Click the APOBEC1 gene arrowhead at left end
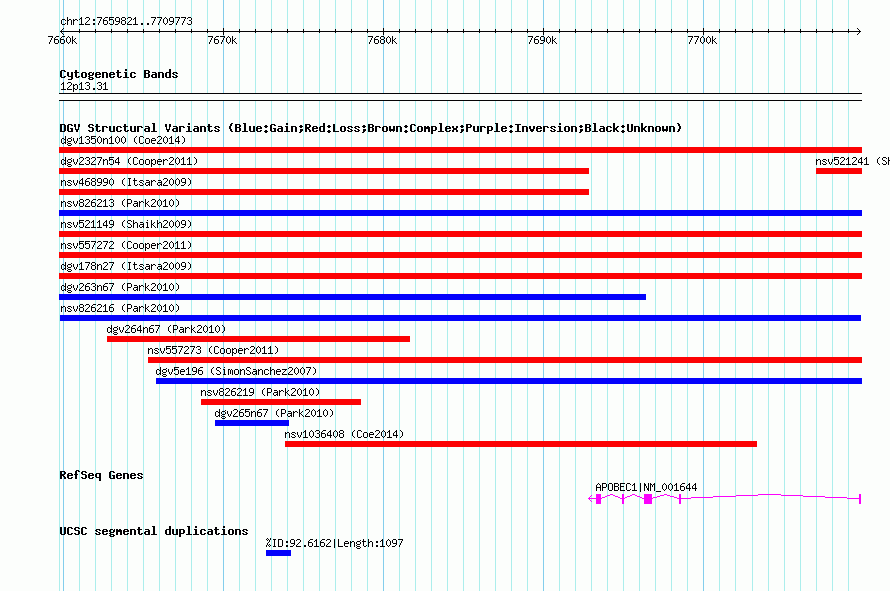The image size is (890, 591). 591,499
